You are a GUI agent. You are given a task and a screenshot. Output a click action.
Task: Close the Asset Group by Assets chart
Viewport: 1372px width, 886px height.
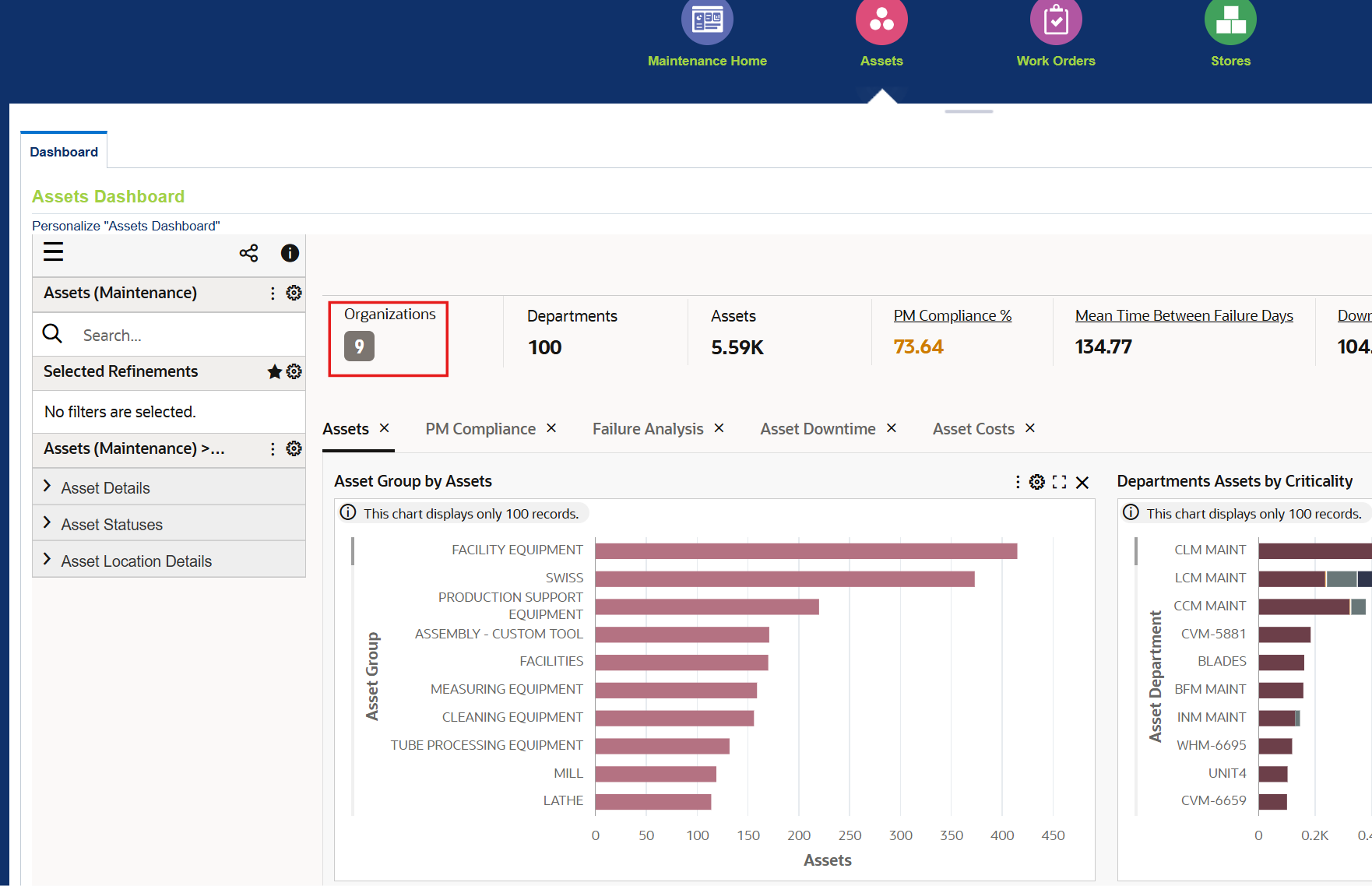point(1082,483)
